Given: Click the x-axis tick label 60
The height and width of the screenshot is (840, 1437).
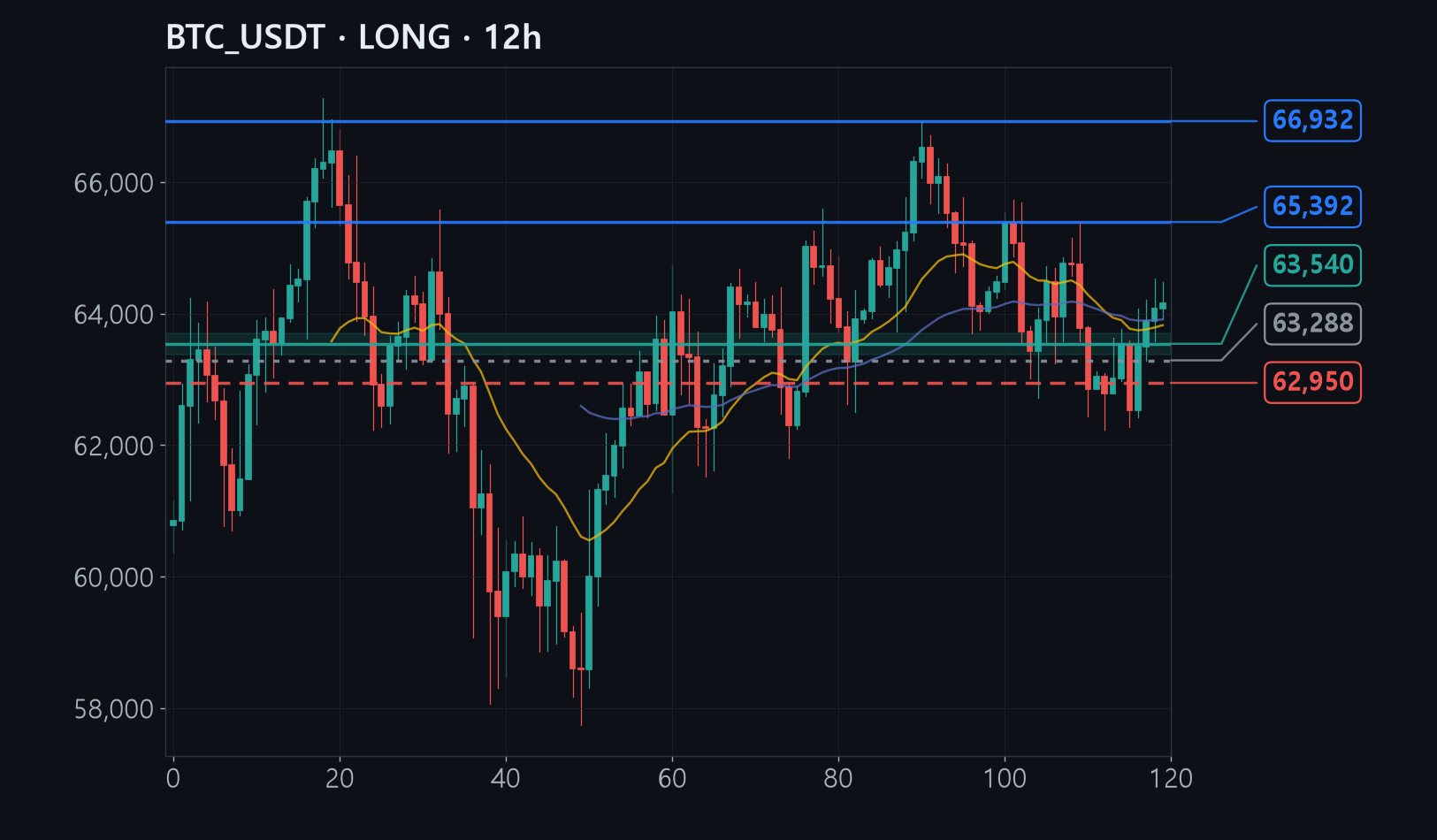Looking at the screenshot, I should click(672, 778).
